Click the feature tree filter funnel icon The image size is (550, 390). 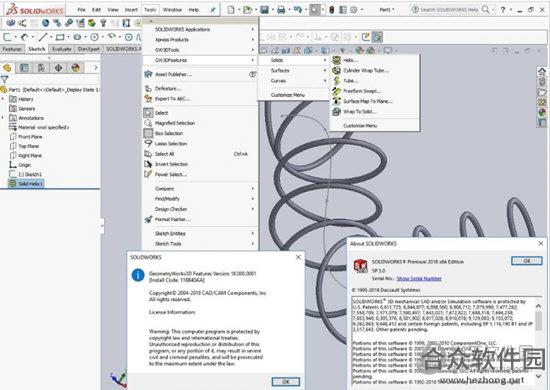tap(4, 80)
